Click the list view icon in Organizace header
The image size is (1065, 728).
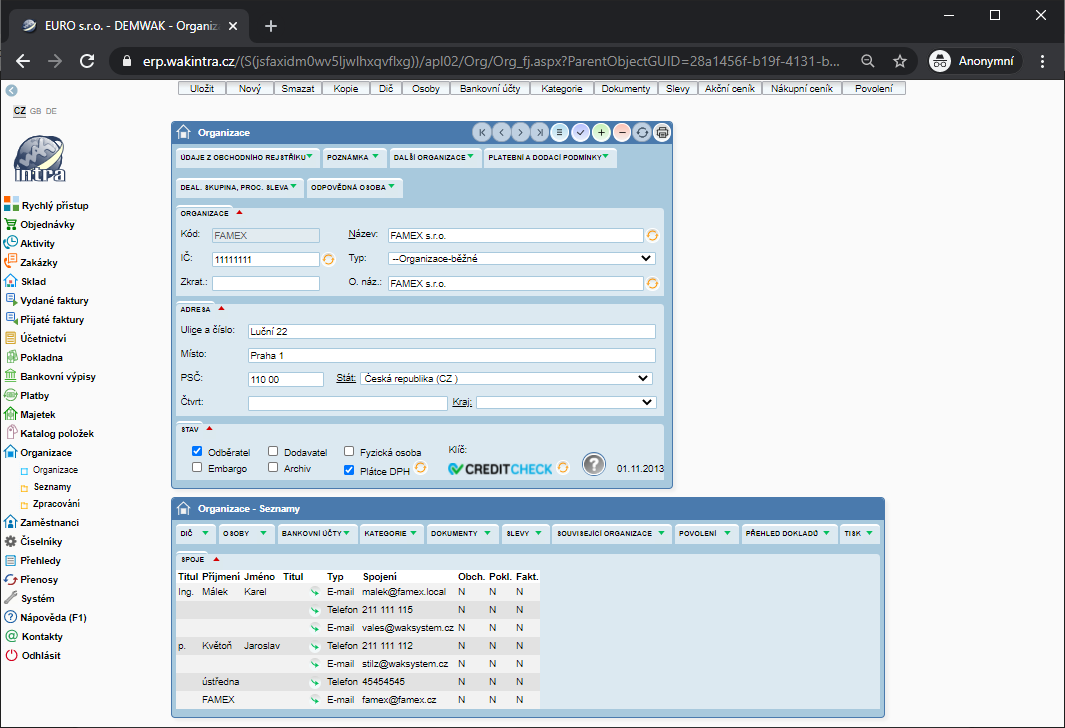click(x=561, y=132)
